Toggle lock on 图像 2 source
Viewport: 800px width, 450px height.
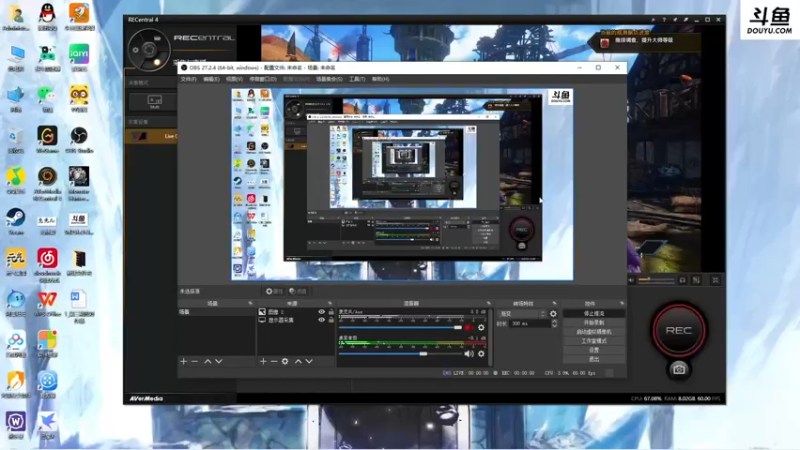(x=331, y=312)
